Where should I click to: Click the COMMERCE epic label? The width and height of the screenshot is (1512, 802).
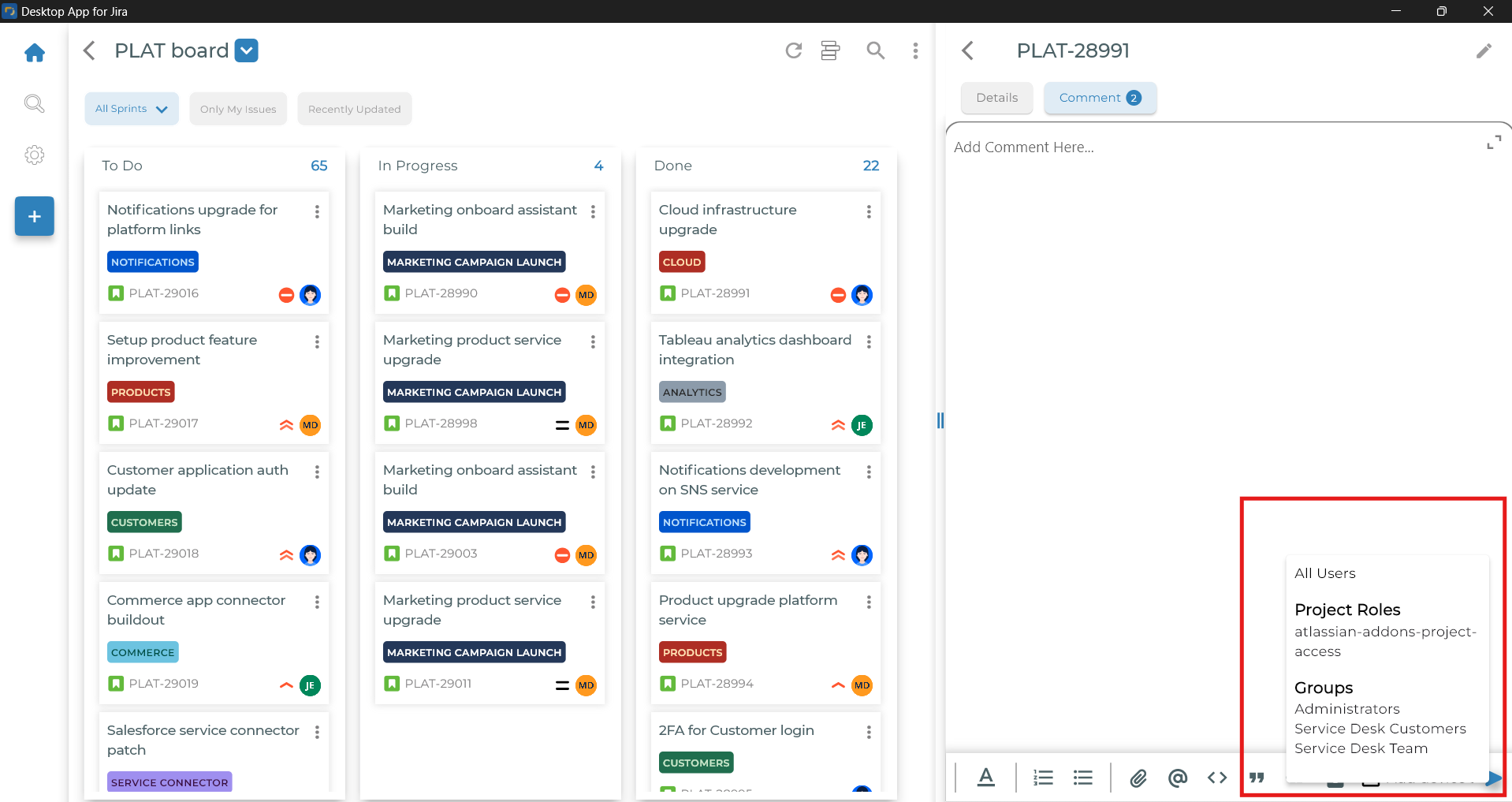click(143, 652)
